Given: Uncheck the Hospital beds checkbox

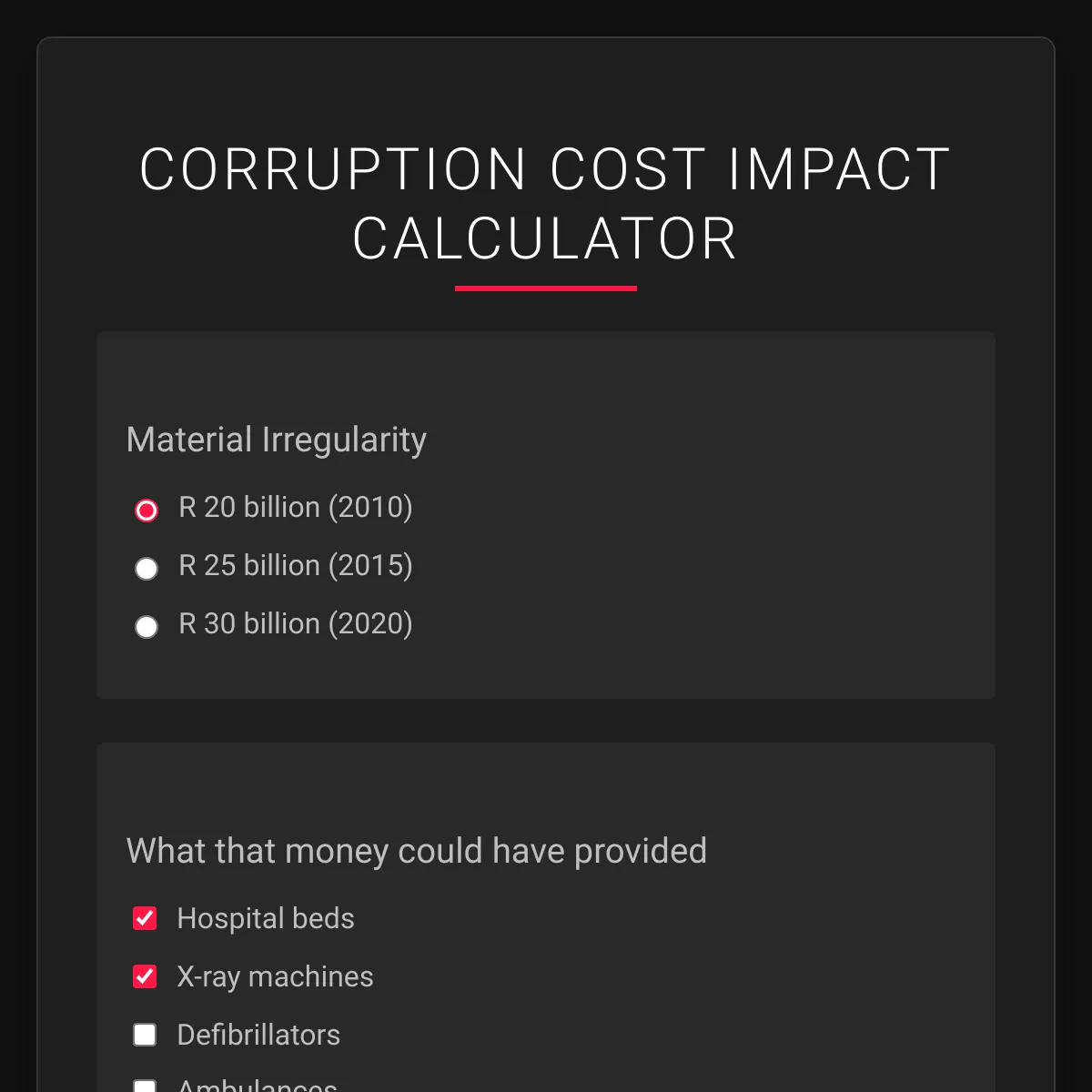Looking at the screenshot, I should [145, 918].
